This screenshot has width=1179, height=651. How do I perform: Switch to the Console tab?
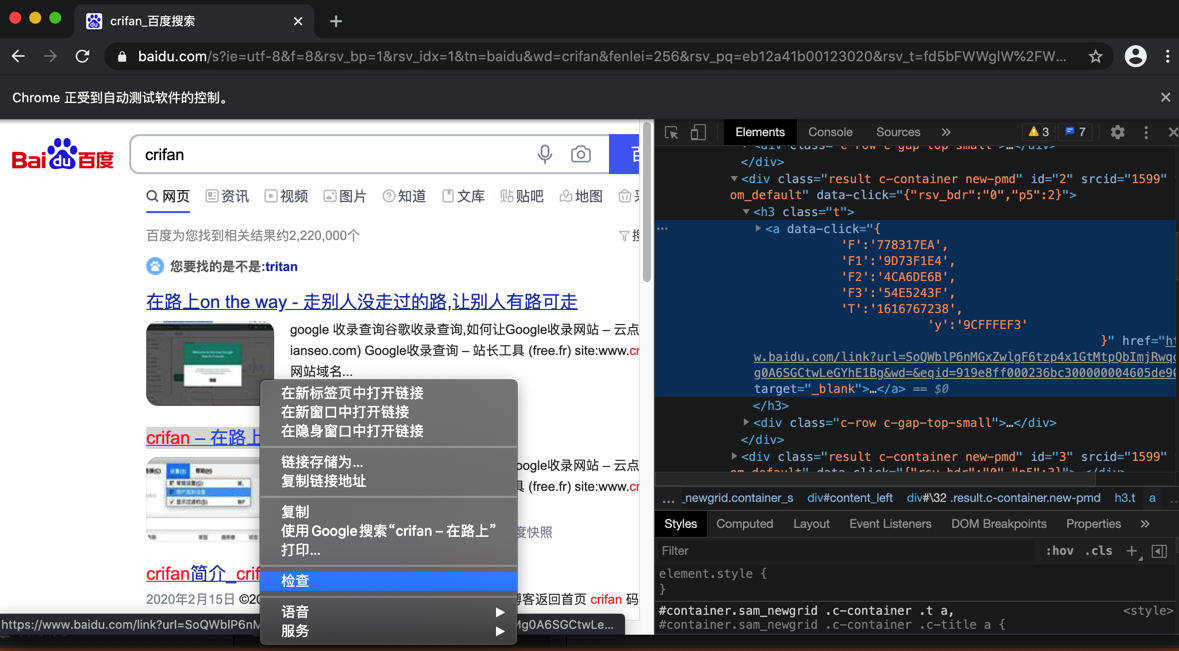click(x=830, y=132)
